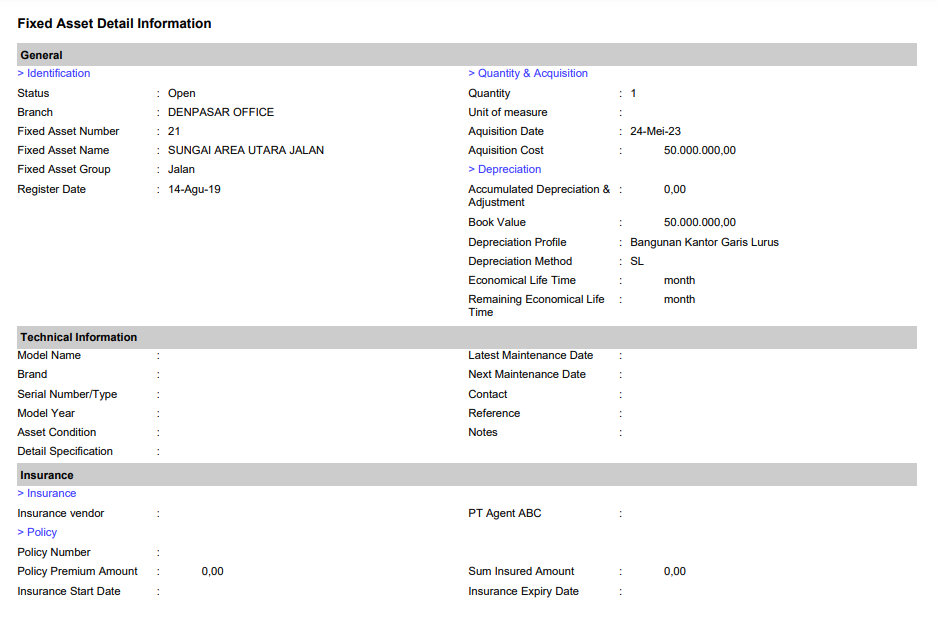The height and width of the screenshot is (617, 937).
Task: Select Bangunan Kantor Garis Lurus profile
Action: click(x=704, y=242)
